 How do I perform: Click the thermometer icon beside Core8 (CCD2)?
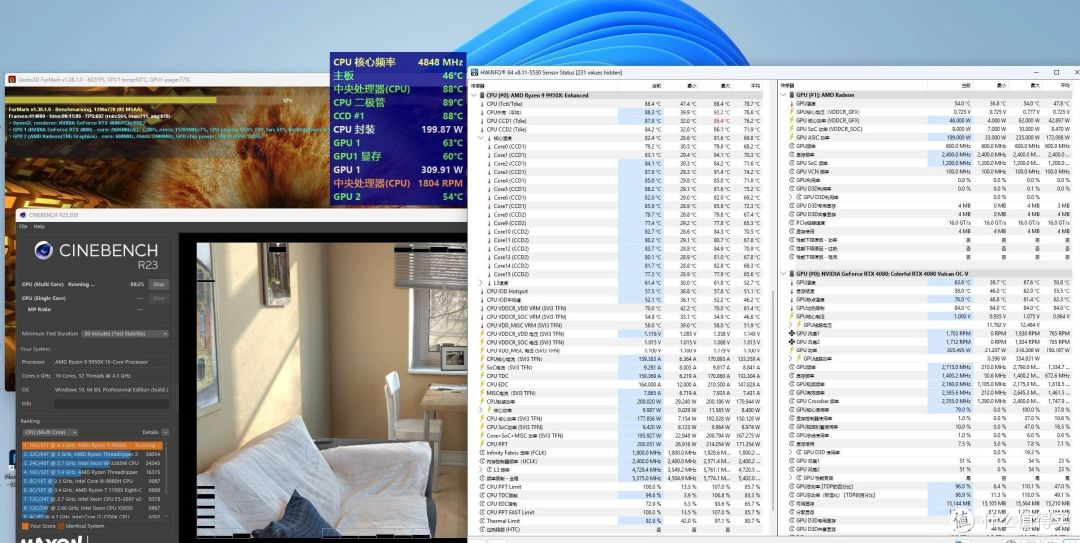click(x=489, y=214)
